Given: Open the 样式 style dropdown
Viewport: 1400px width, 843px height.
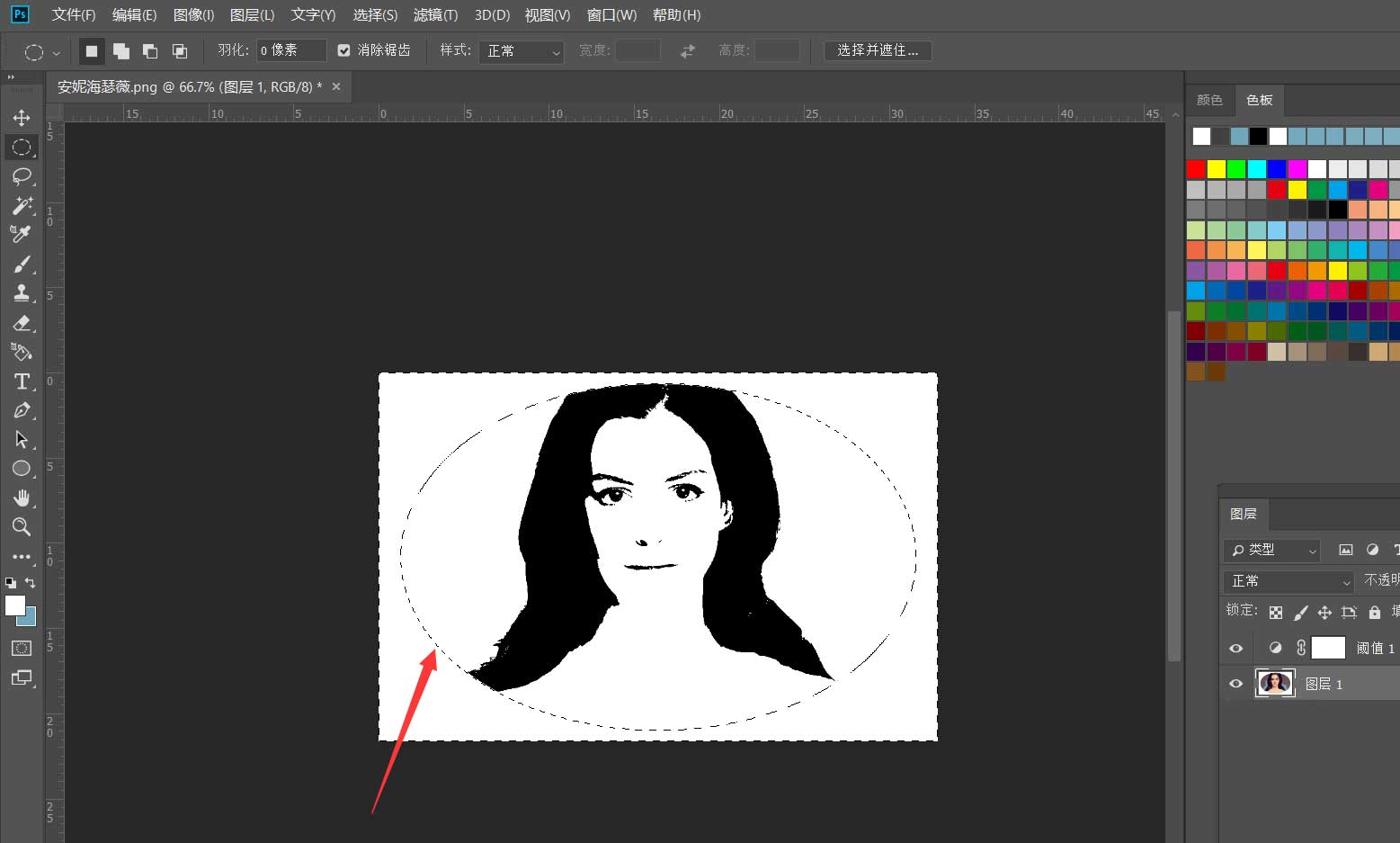Looking at the screenshot, I should (522, 51).
